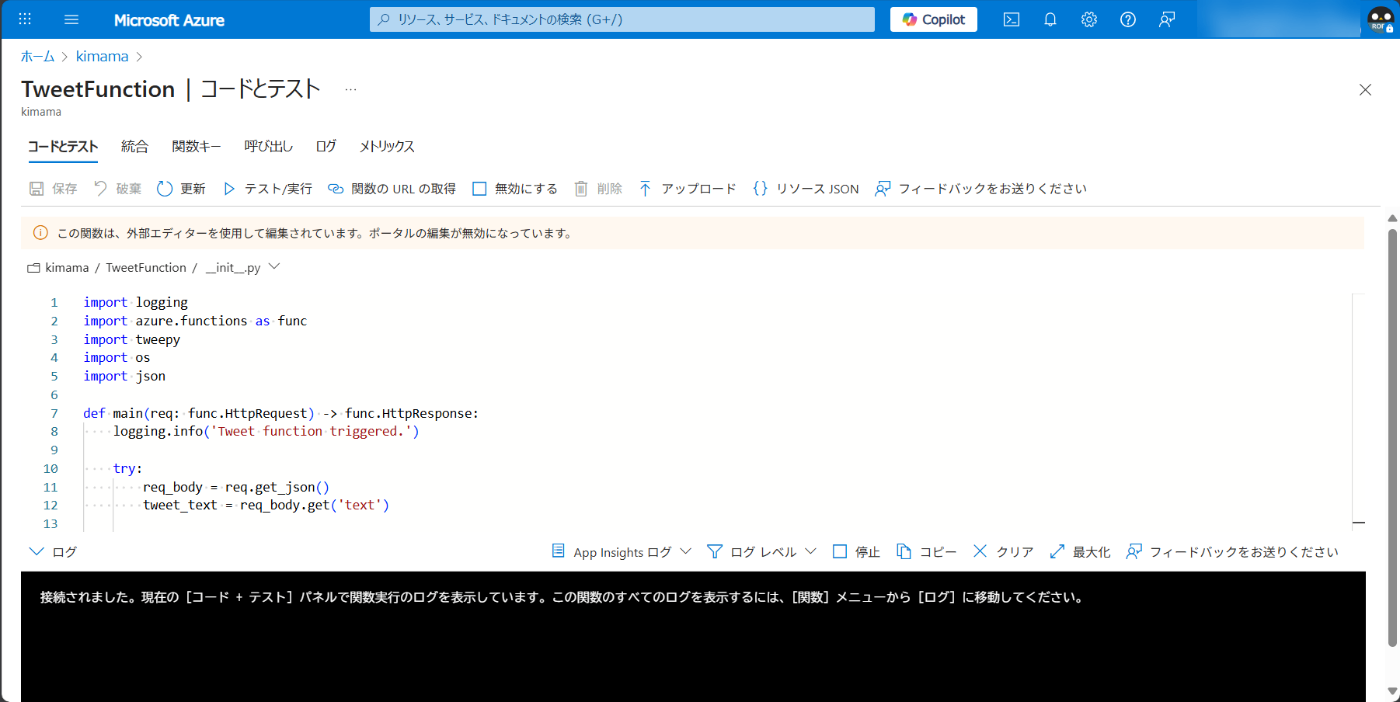Close the TweetFunction blade
1400x702 pixels.
[1365, 89]
